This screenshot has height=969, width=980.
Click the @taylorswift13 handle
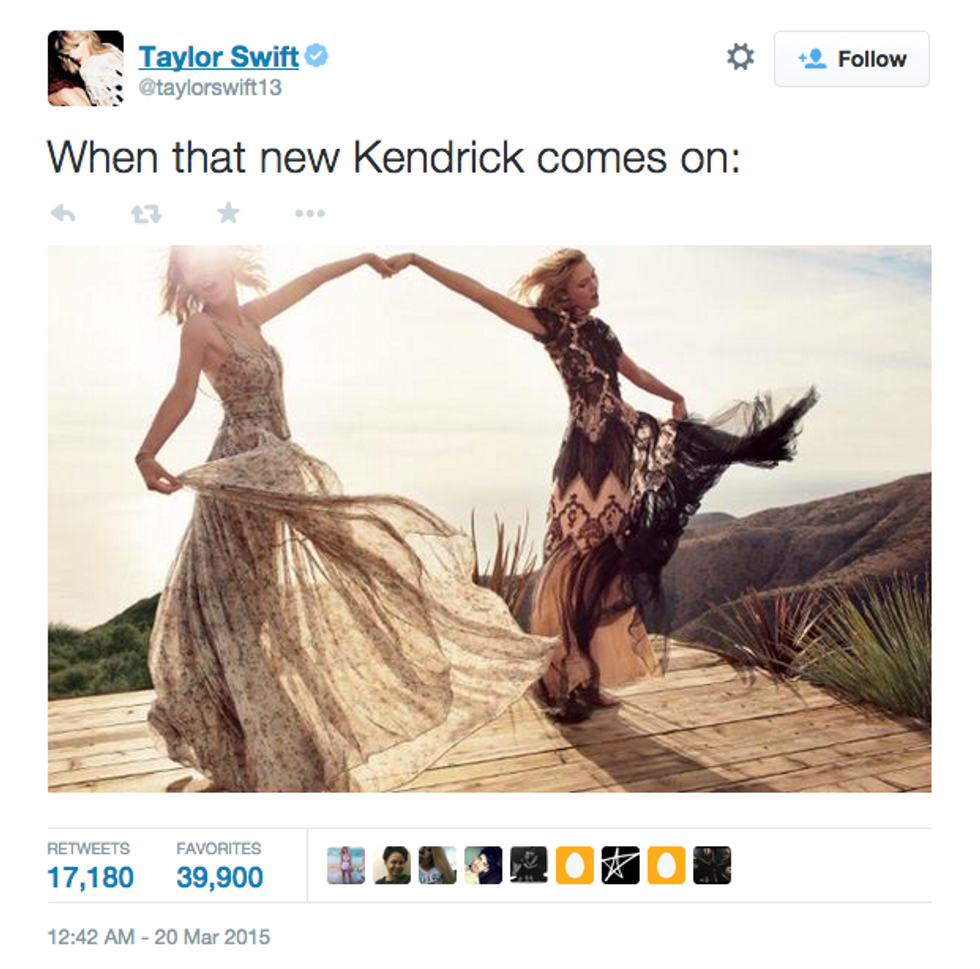click(x=210, y=88)
